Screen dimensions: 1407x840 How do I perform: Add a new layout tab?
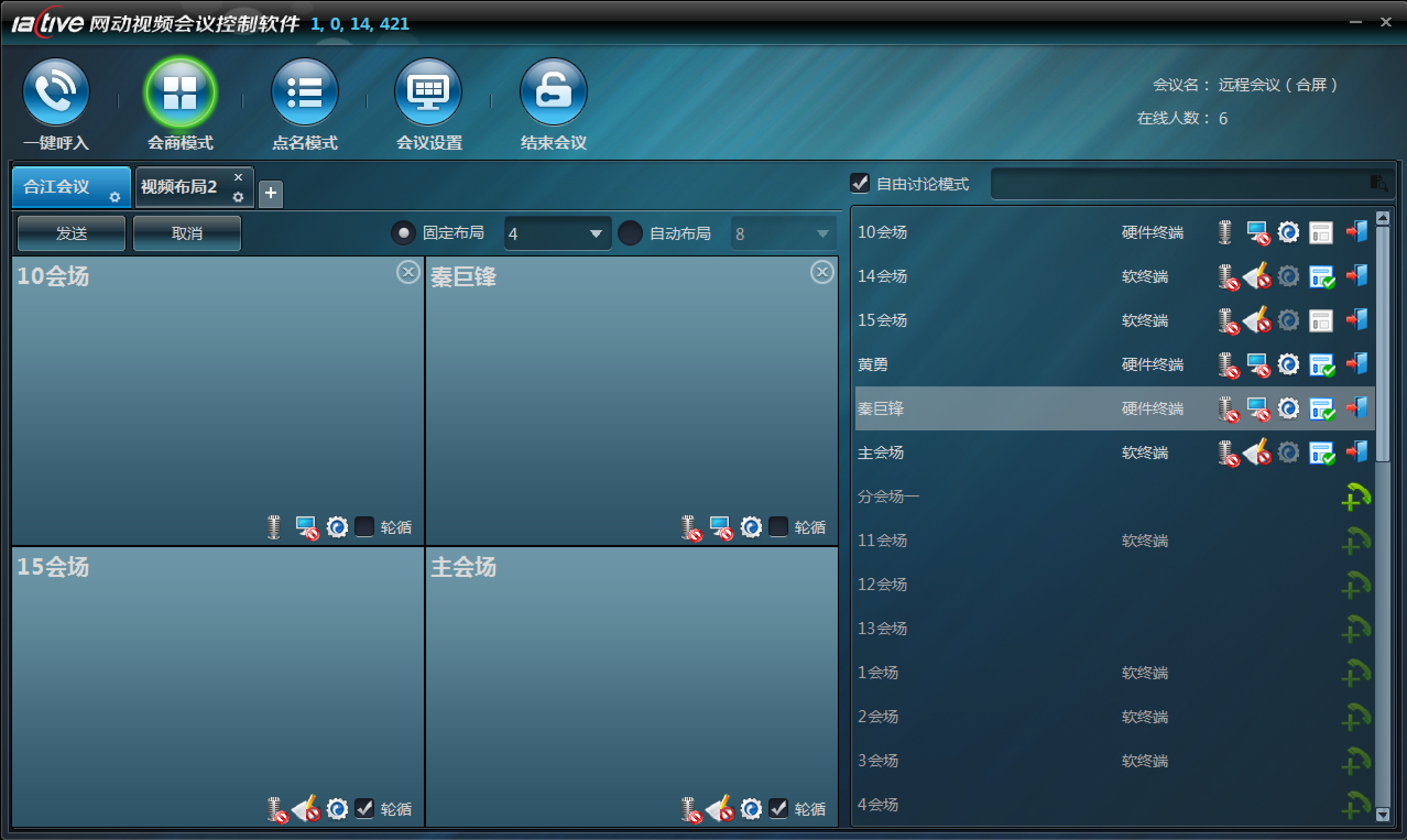point(270,194)
